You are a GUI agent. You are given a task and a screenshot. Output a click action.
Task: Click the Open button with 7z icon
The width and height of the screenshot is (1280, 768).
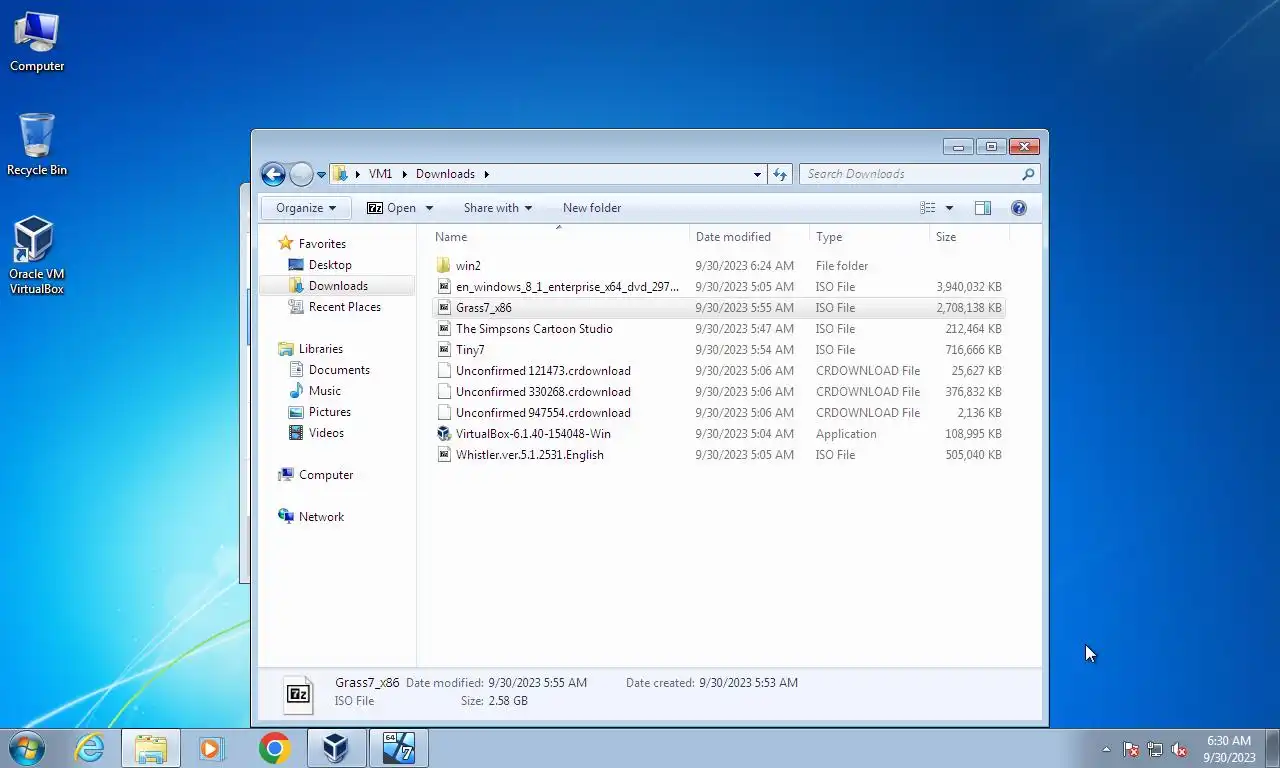(x=391, y=208)
